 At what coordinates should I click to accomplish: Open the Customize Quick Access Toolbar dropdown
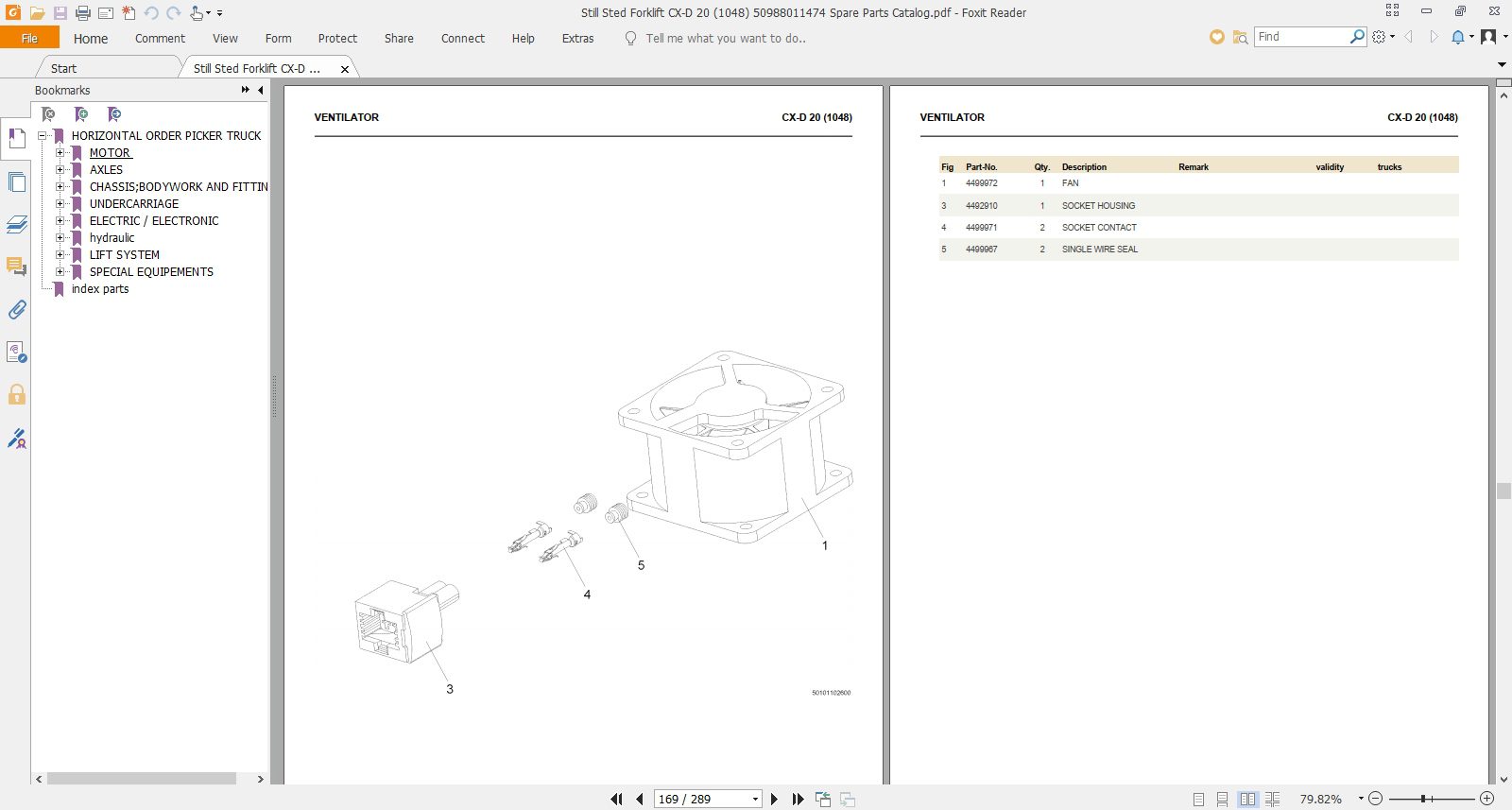click(220, 13)
